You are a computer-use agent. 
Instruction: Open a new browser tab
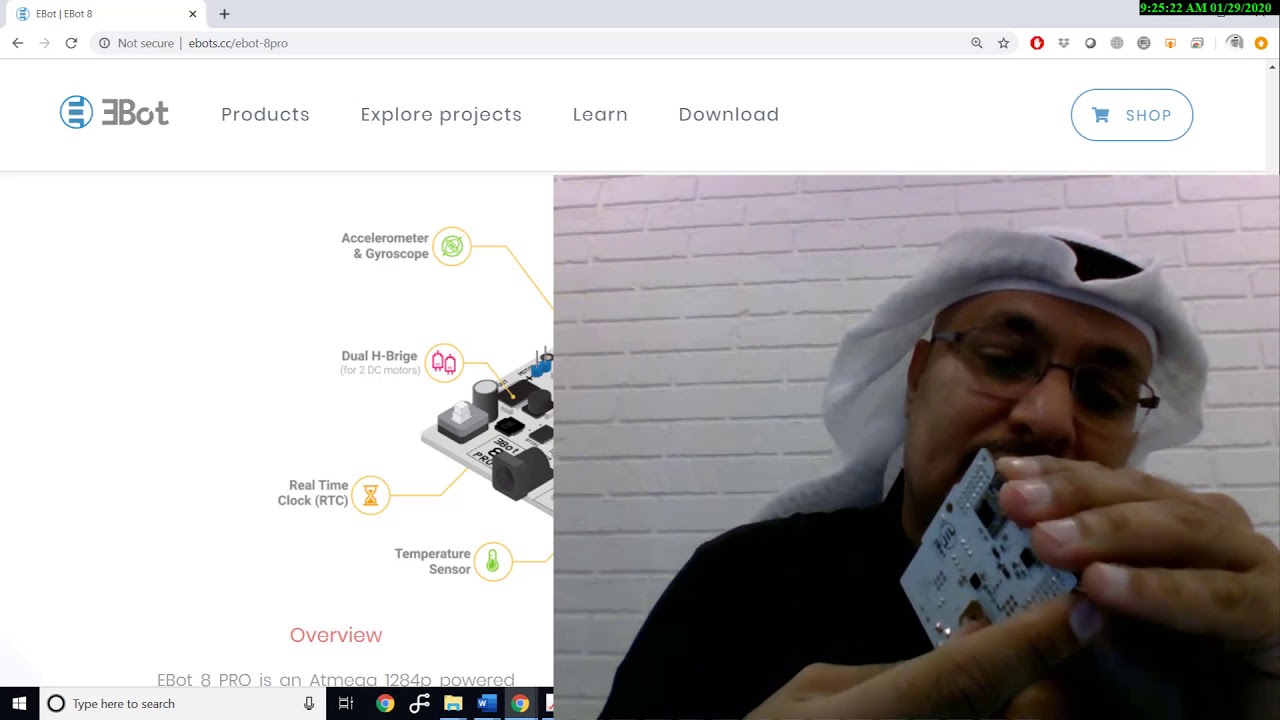(224, 14)
